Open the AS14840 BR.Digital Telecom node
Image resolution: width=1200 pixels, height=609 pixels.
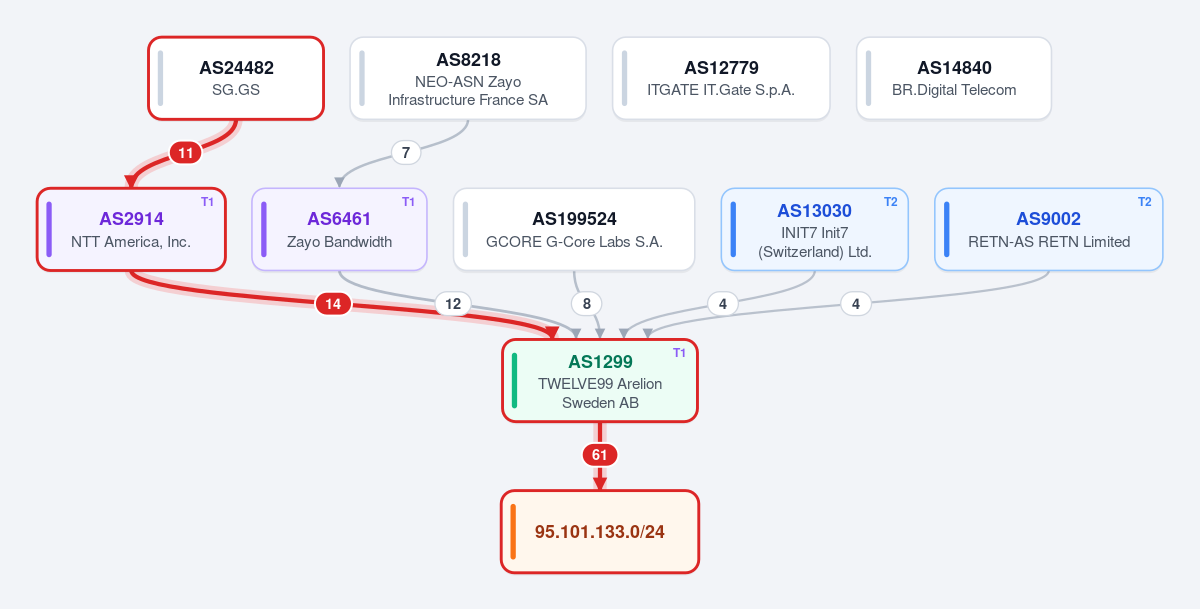pos(954,78)
